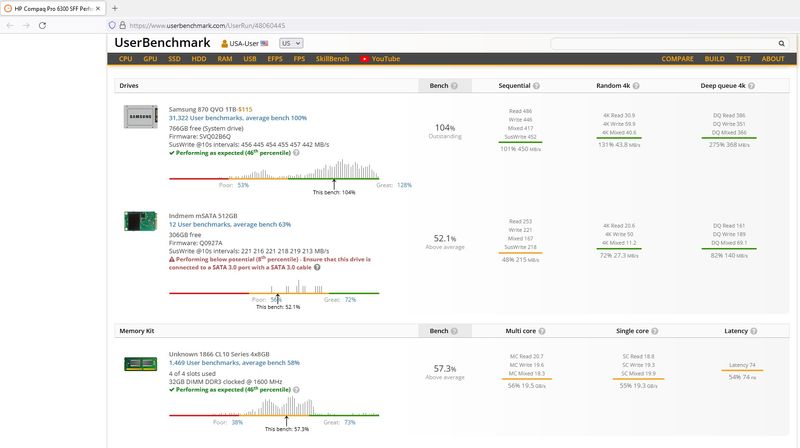This screenshot has width=800, height=448.
Task: Click the browser forward arrow
Action: (x=26, y=25)
